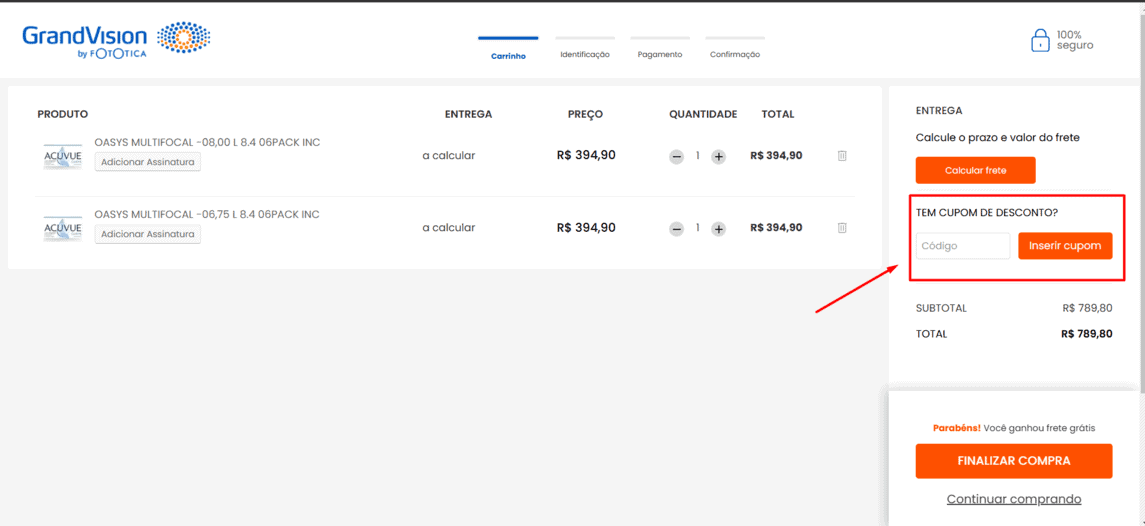1145x526 pixels.
Task: Focus the coupon Código input field
Action: pos(963,246)
